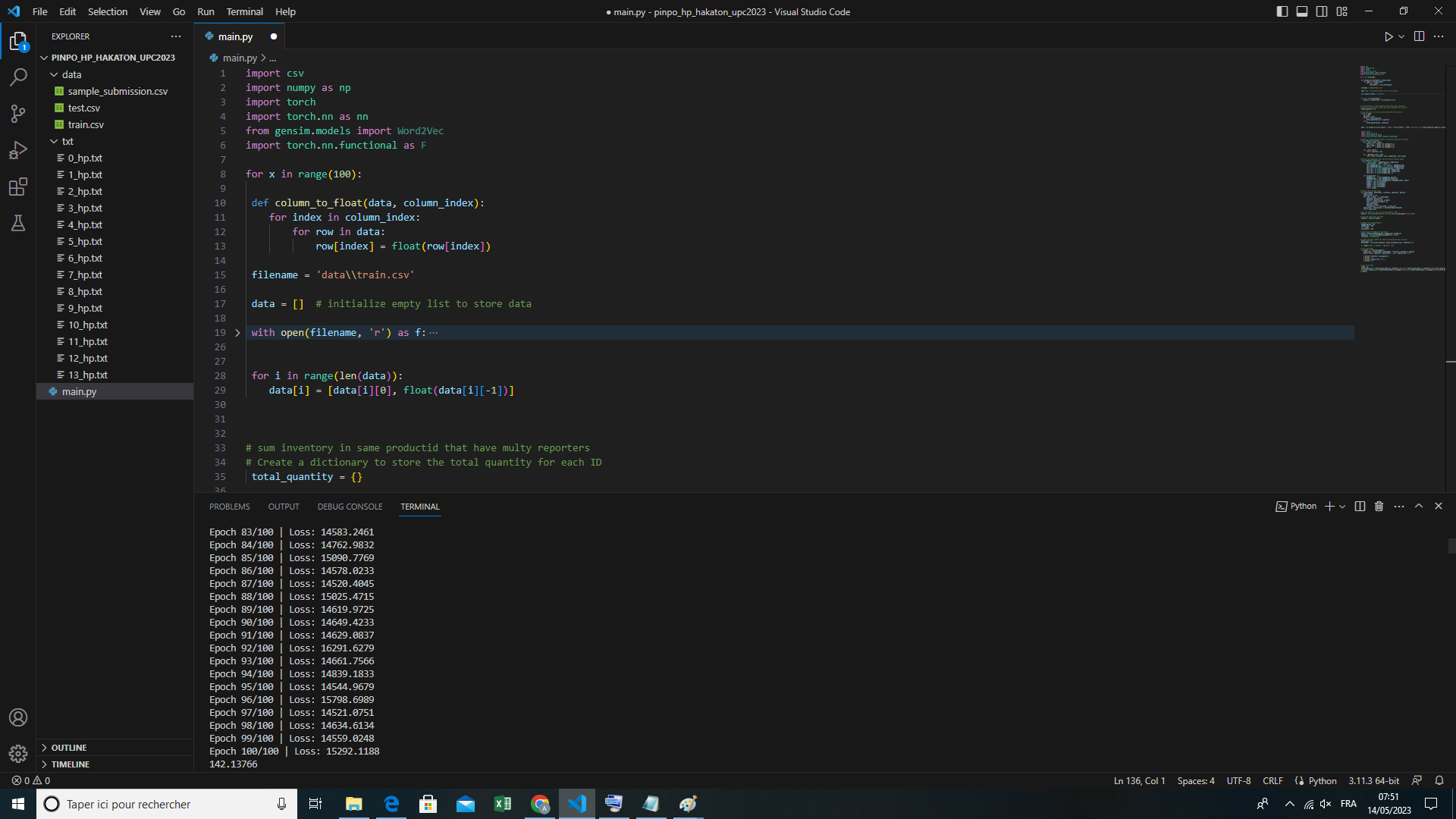Open the Extensions view
This screenshot has width=1456, height=819.
click(x=18, y=187)
